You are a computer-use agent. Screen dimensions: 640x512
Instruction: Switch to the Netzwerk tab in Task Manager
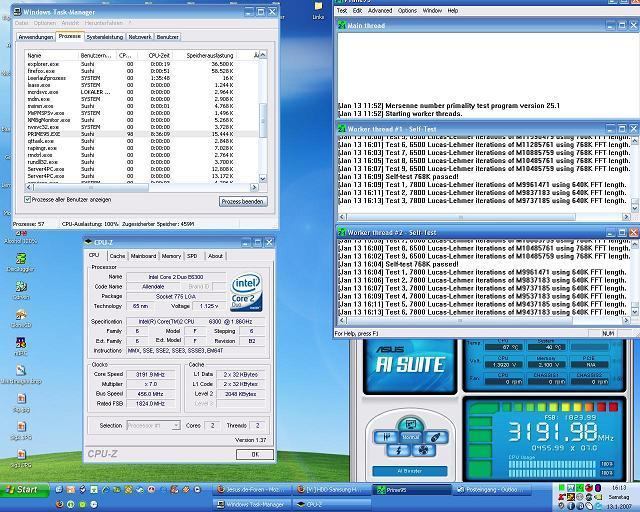(x=140, y=37)
